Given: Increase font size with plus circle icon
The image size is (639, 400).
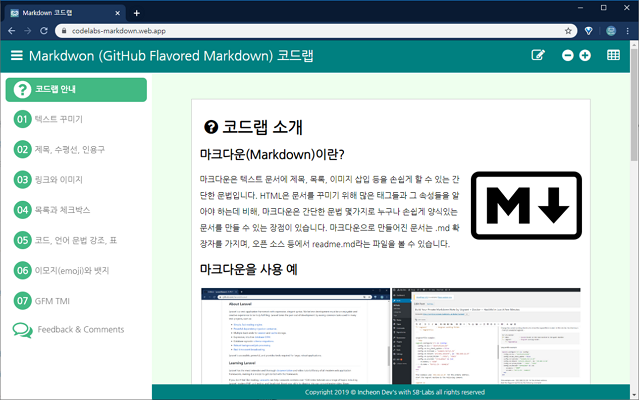Looking at the screenshot, I should pyautogui.click(x=585, y=55).
